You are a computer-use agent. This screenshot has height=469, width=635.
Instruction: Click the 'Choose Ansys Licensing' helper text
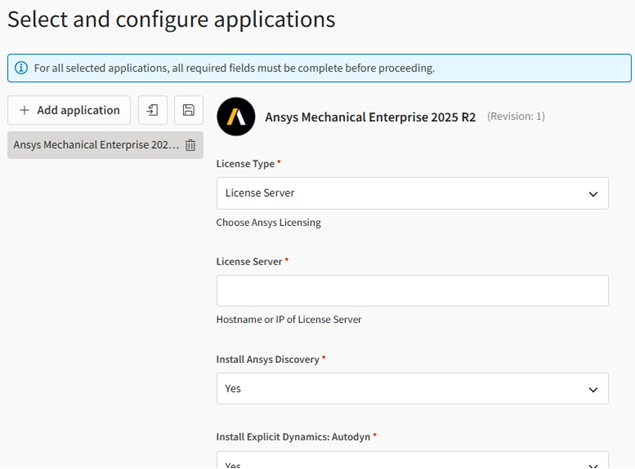coord(268,223)
